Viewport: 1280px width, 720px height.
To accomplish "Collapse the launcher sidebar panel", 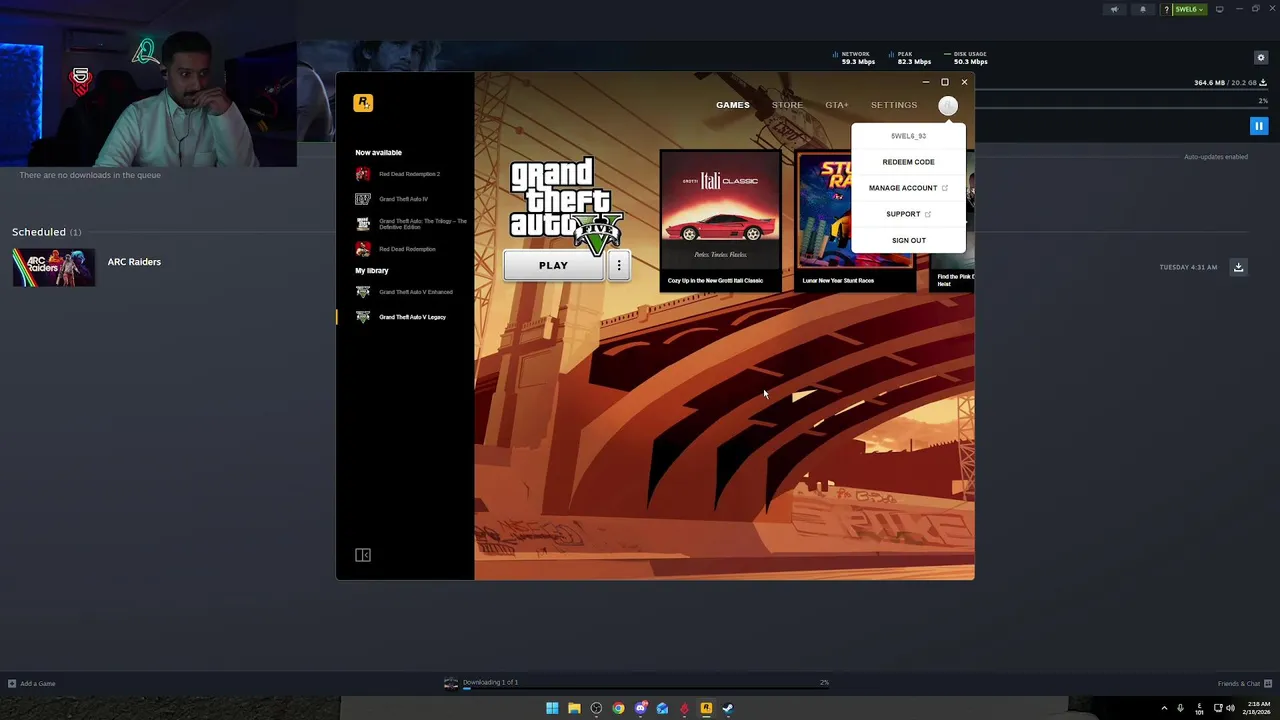I will point(363,555).
